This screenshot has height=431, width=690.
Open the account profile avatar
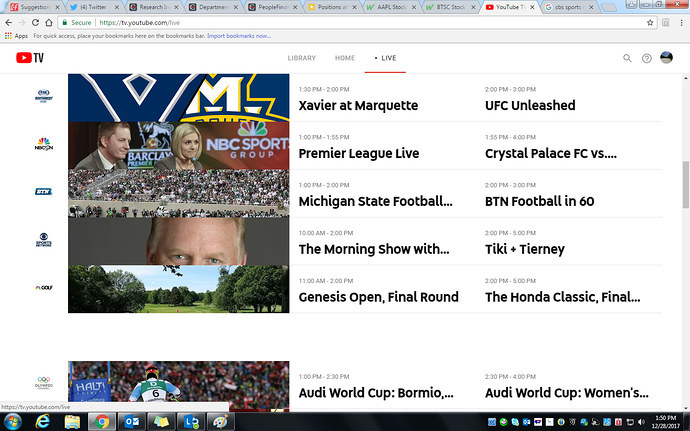pyautogui.click(x=666, y=58)
